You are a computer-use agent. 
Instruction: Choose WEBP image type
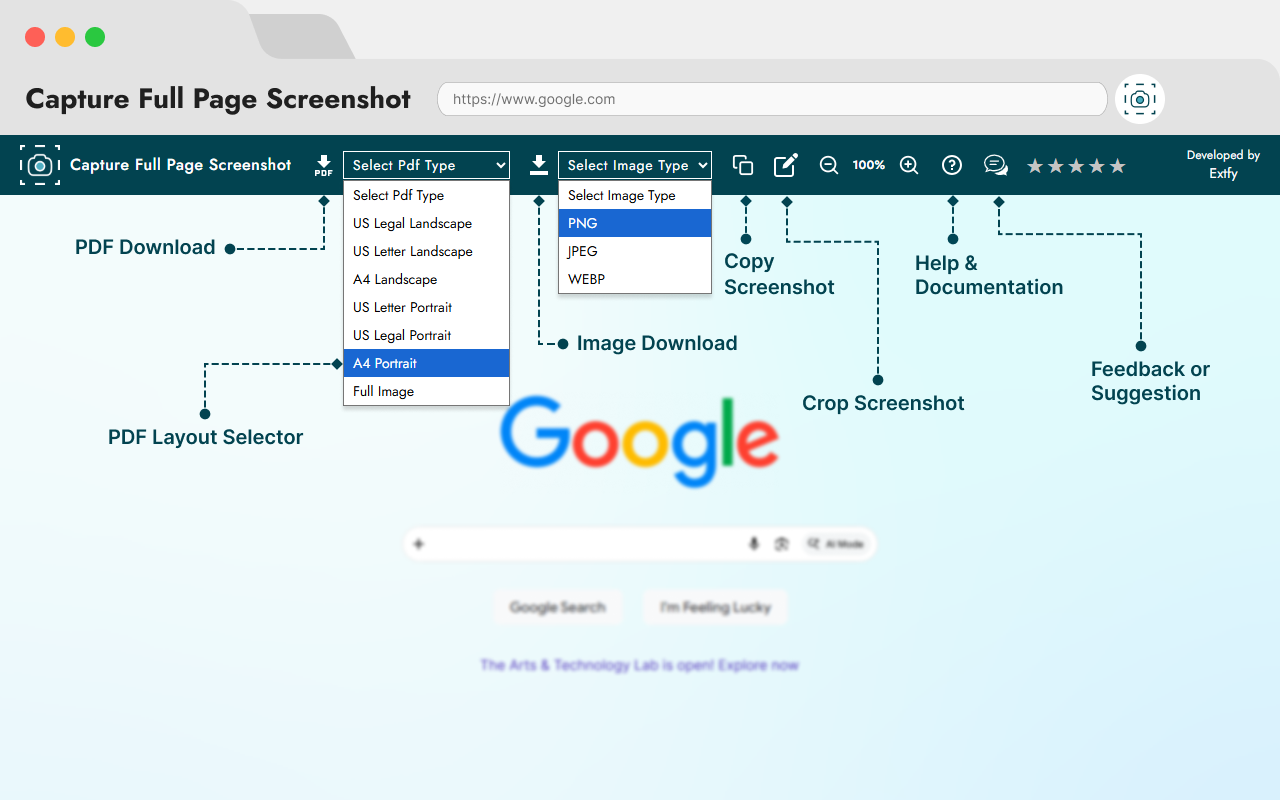(635, 279)
